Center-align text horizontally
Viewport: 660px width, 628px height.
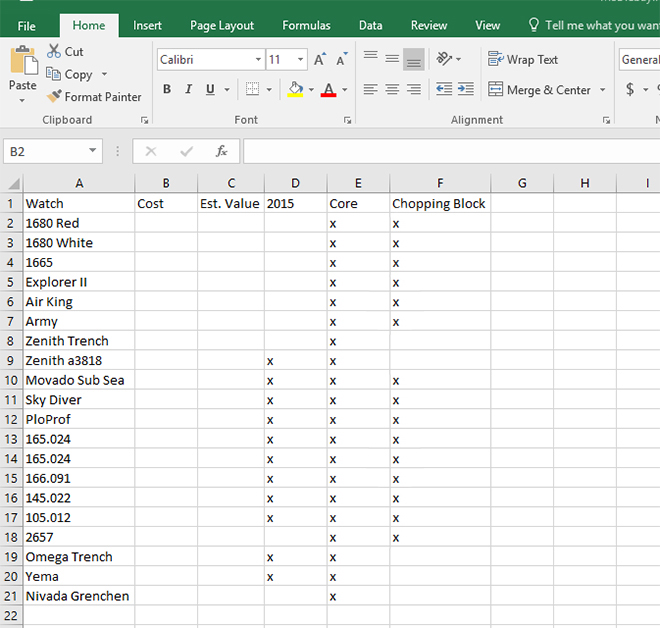pyautogui.click(x=392, y=90)
